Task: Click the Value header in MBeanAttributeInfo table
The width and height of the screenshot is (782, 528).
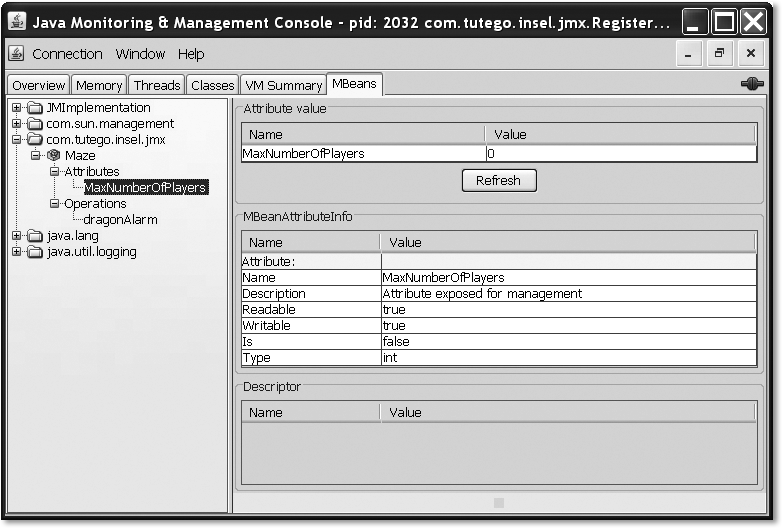Action: tap(568, 242)
